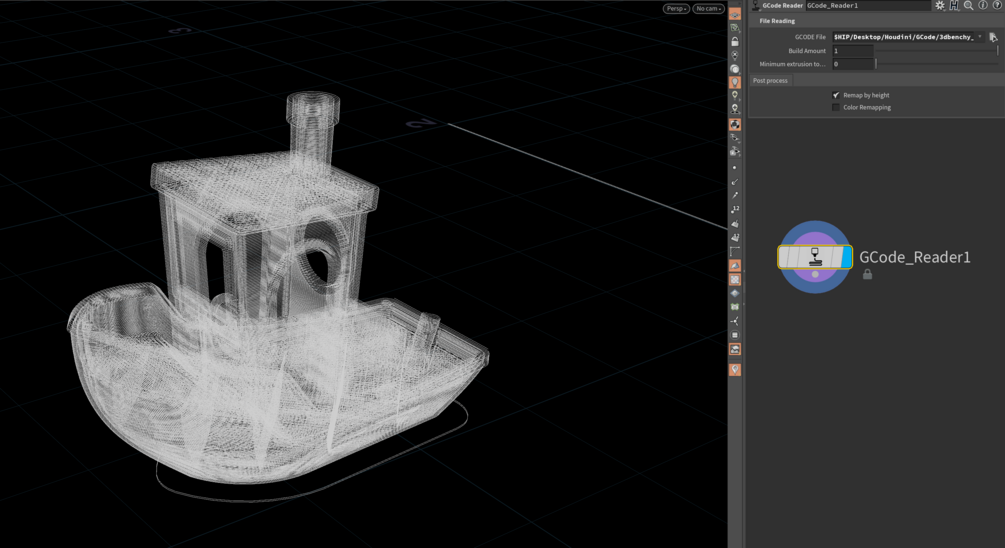Open the node info circle icon

tap(983, 5)
